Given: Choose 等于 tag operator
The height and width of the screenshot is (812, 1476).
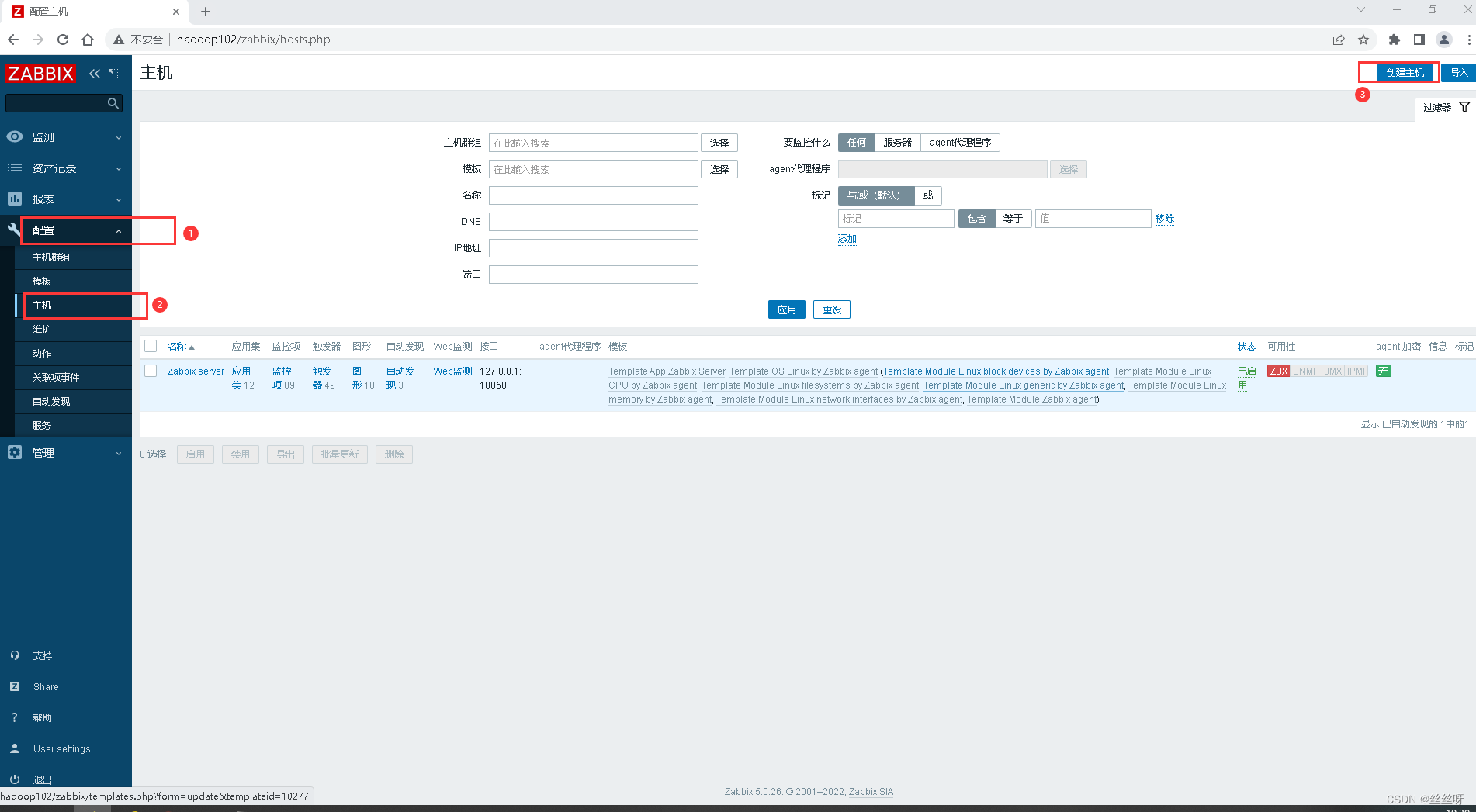Looking at the screenshot, I should point(1013,219).
